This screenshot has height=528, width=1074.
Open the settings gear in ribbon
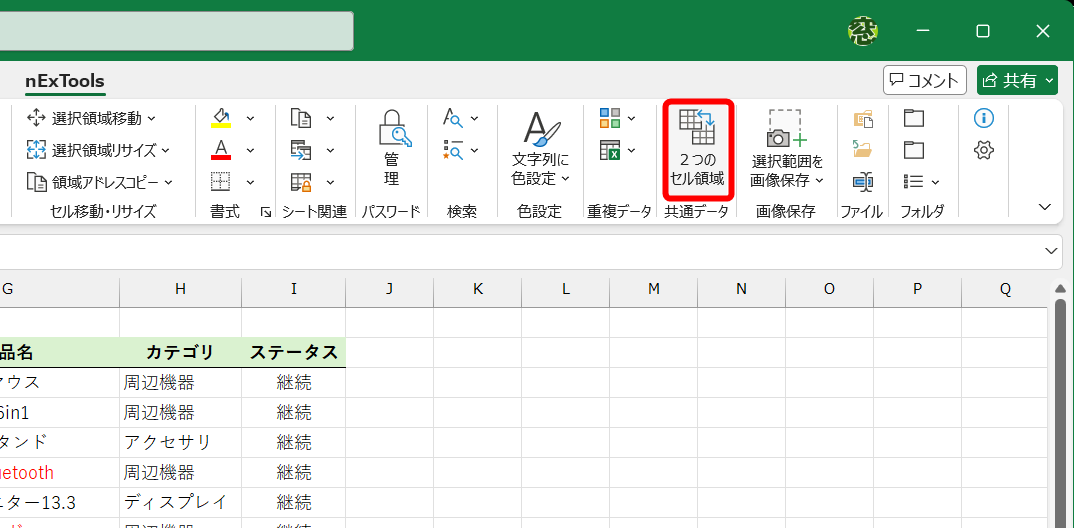click(x=984, y=150)
